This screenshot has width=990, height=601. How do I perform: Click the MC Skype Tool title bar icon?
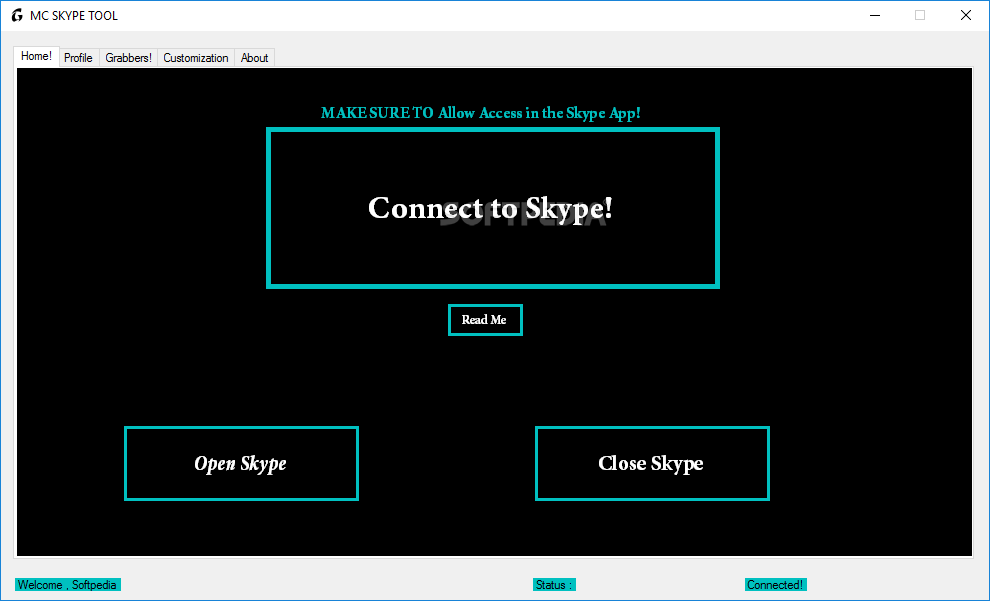pos(17,15)
